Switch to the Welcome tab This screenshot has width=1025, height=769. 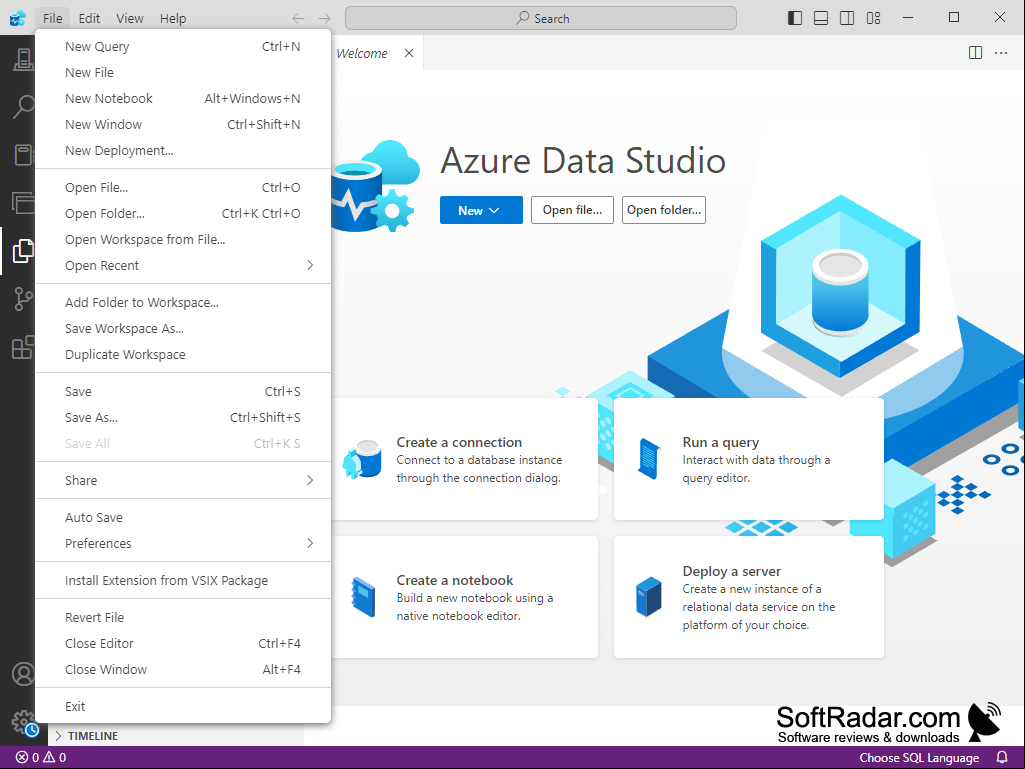362,53
